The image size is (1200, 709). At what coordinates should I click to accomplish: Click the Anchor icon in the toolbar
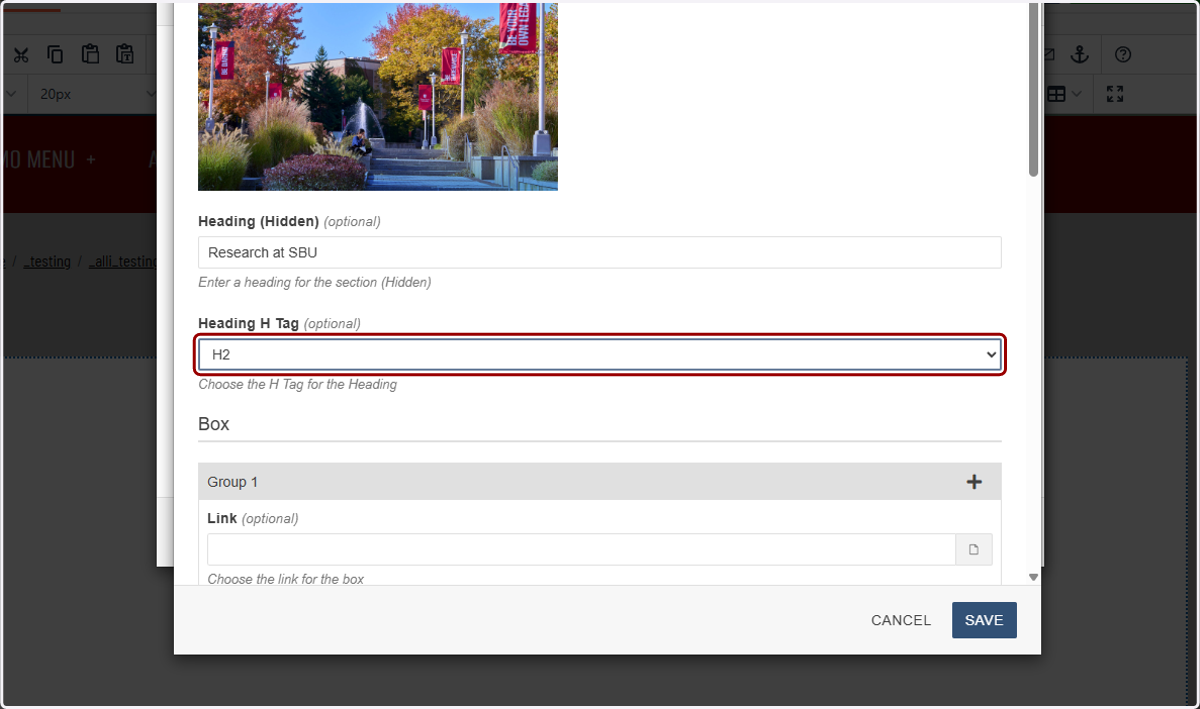(1080, 55)
